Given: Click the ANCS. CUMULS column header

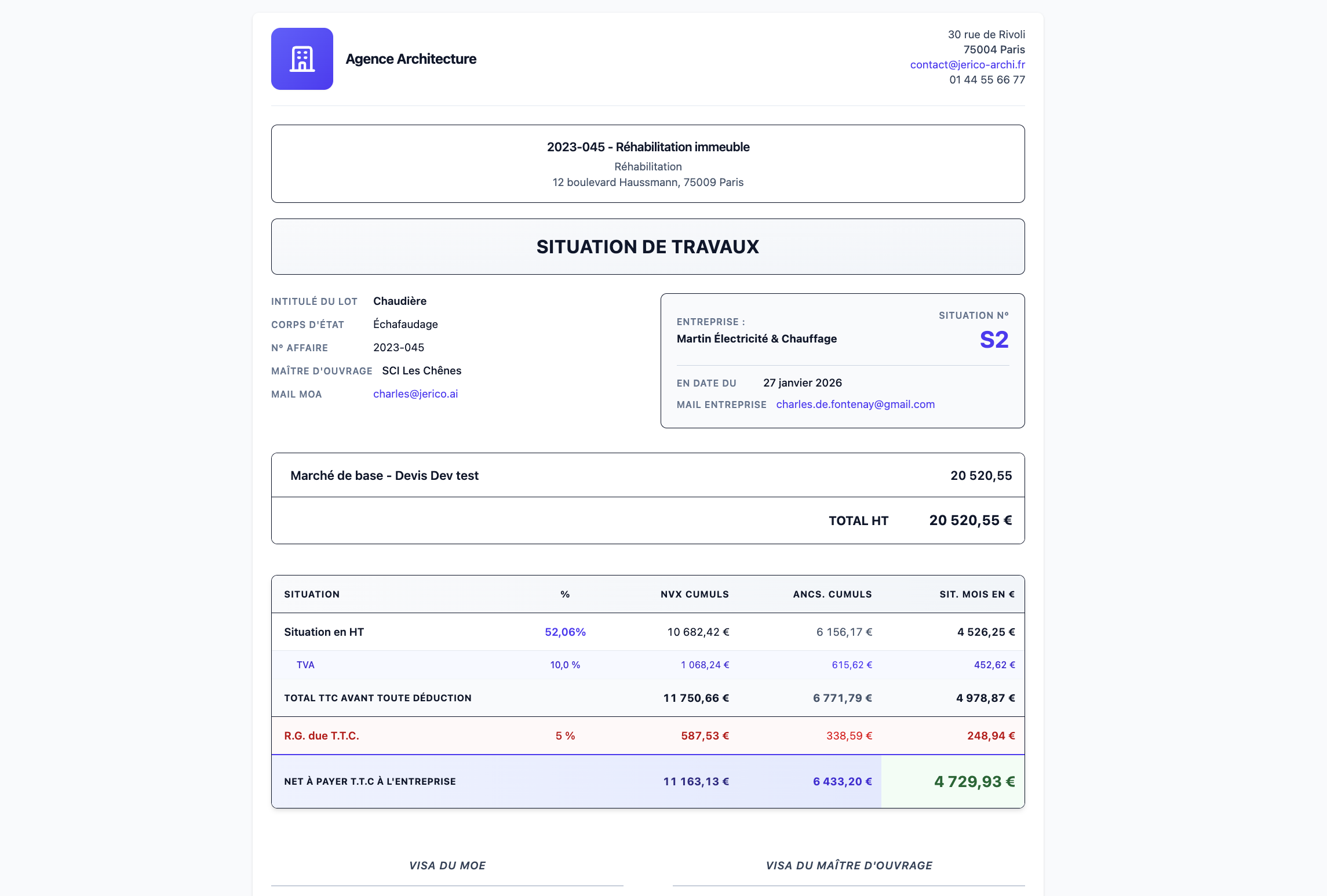Looking at the screenshot, I should tap(832, 594).
